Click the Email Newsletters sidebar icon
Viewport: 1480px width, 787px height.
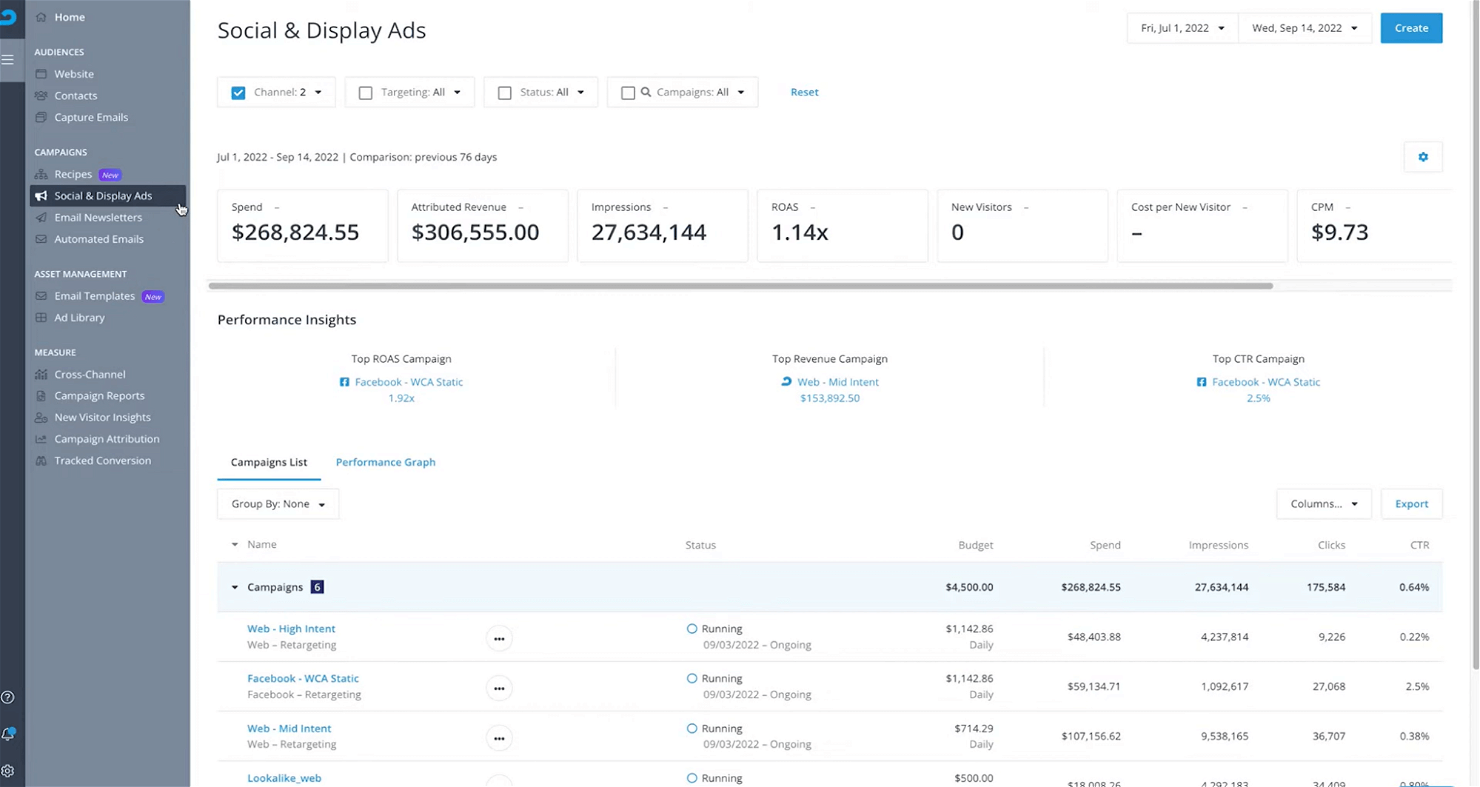pyautogui.click(x=41, y=217)
